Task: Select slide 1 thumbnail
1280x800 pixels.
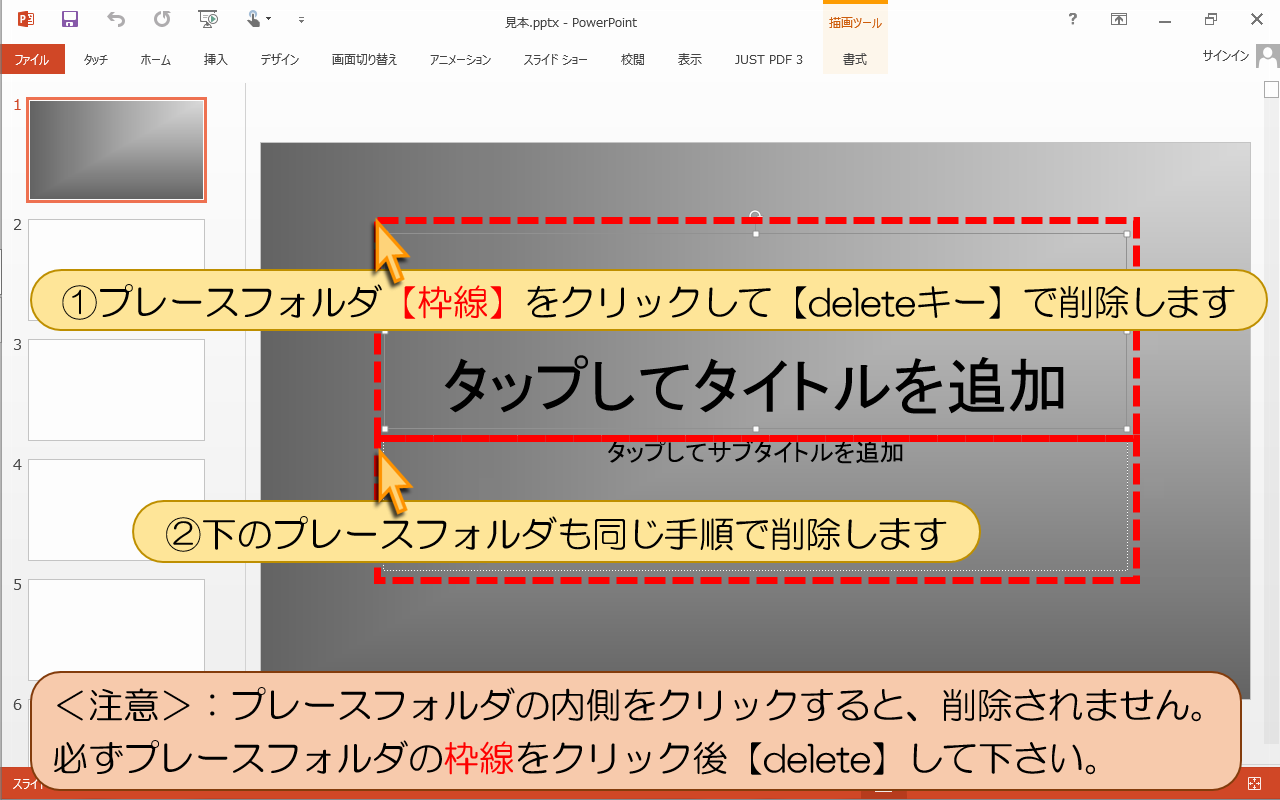Action: [116, 150]
